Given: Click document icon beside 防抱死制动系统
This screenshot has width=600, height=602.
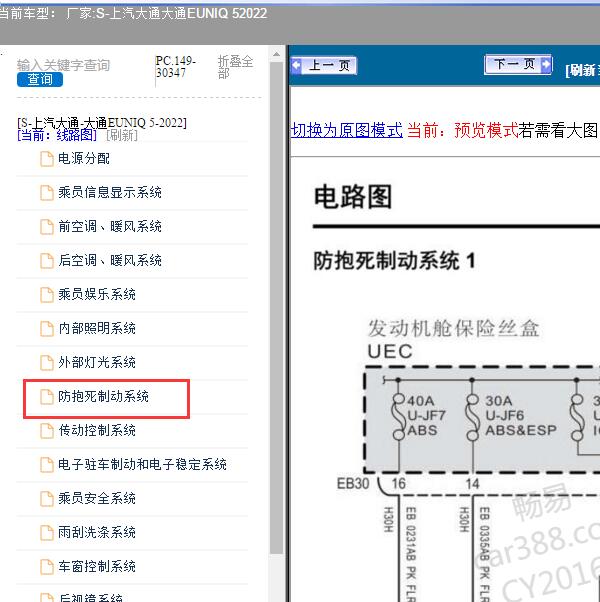Looking at the screenshot, I should (x=47, y=397).
